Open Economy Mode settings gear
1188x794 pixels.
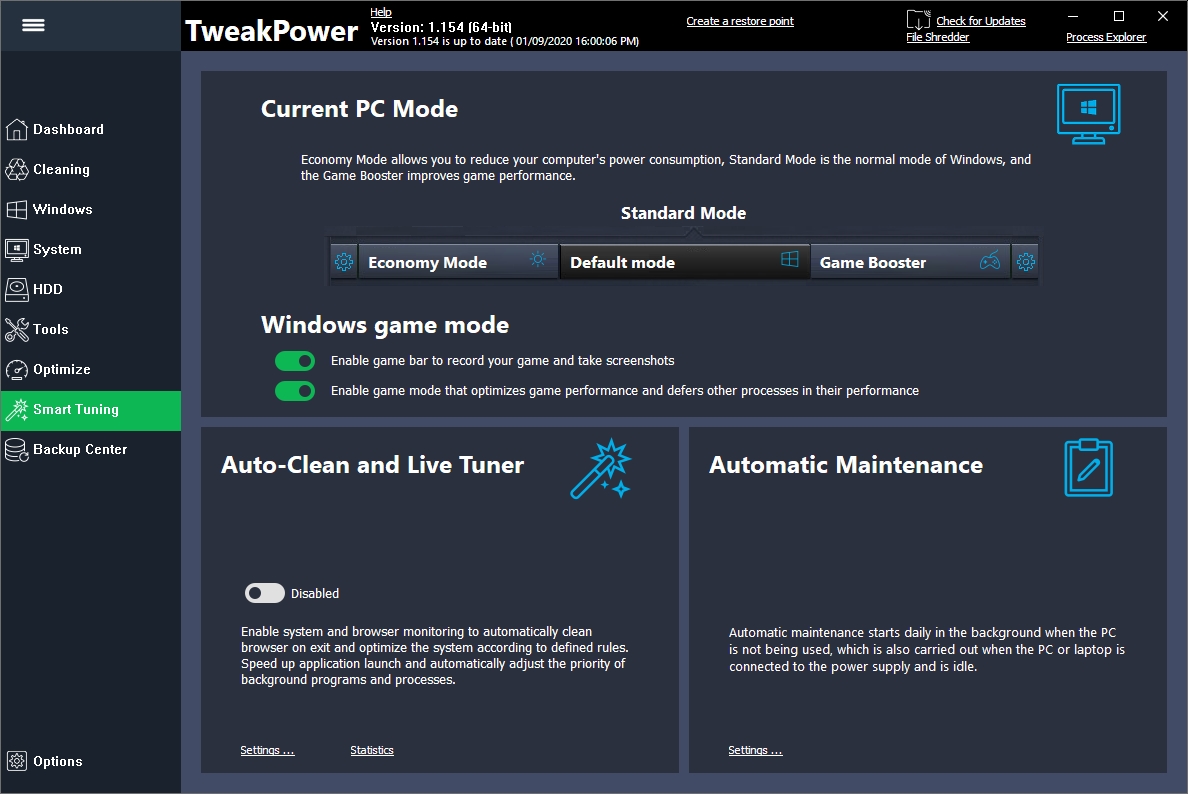344,262
